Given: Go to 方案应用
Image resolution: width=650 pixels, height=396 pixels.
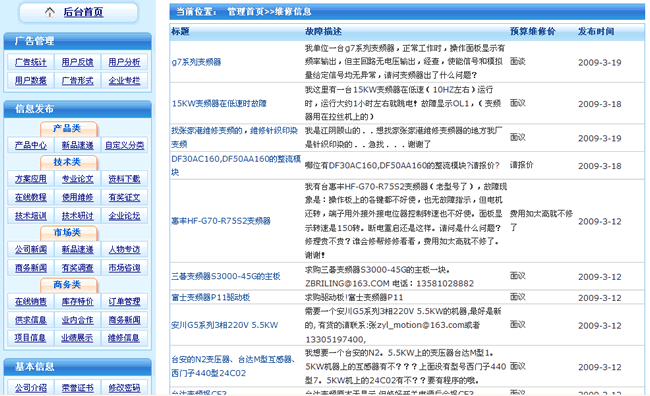Looking at the screenshot, I should tap(31, 179).
